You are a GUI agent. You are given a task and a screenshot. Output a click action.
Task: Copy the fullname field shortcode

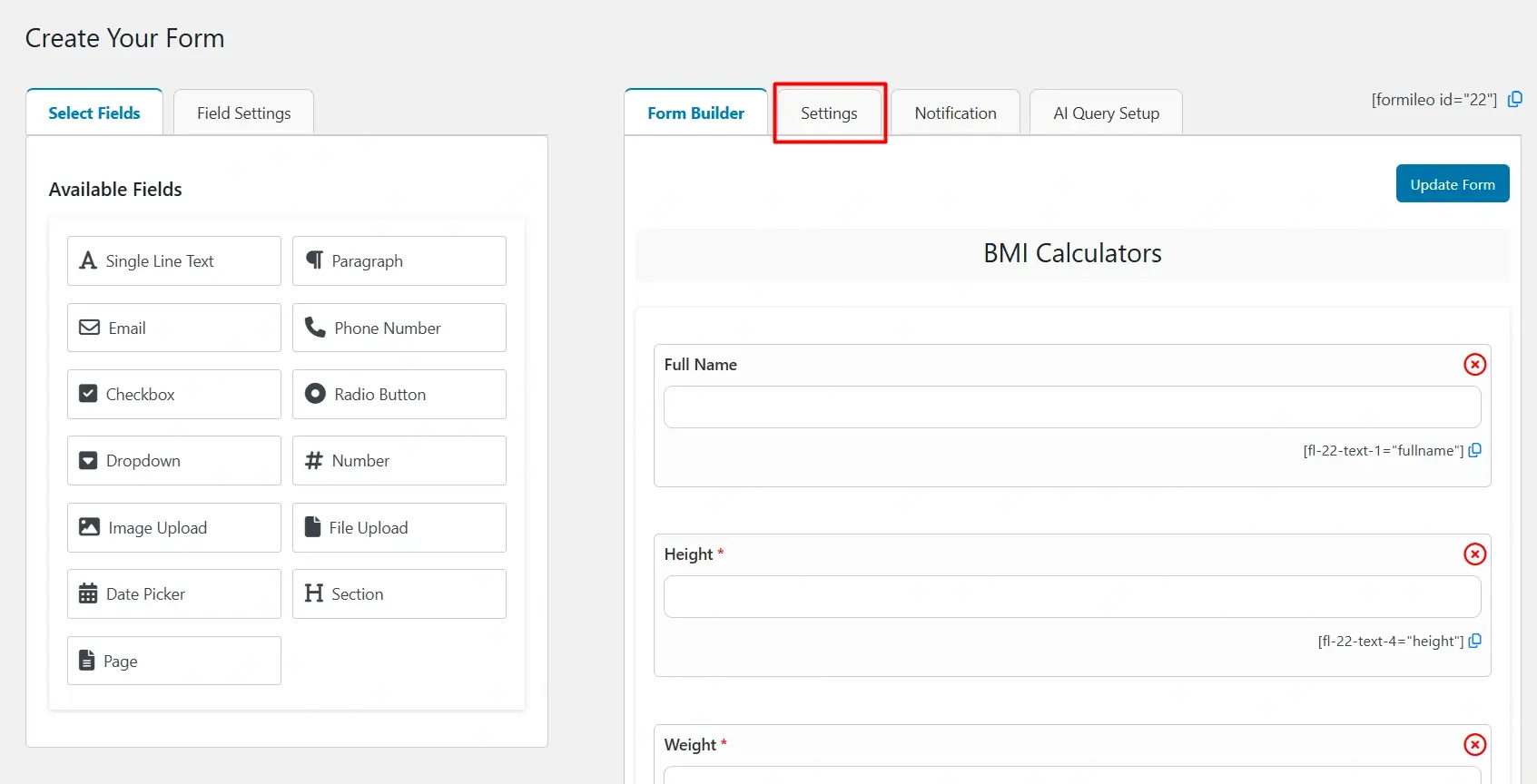1474,451
